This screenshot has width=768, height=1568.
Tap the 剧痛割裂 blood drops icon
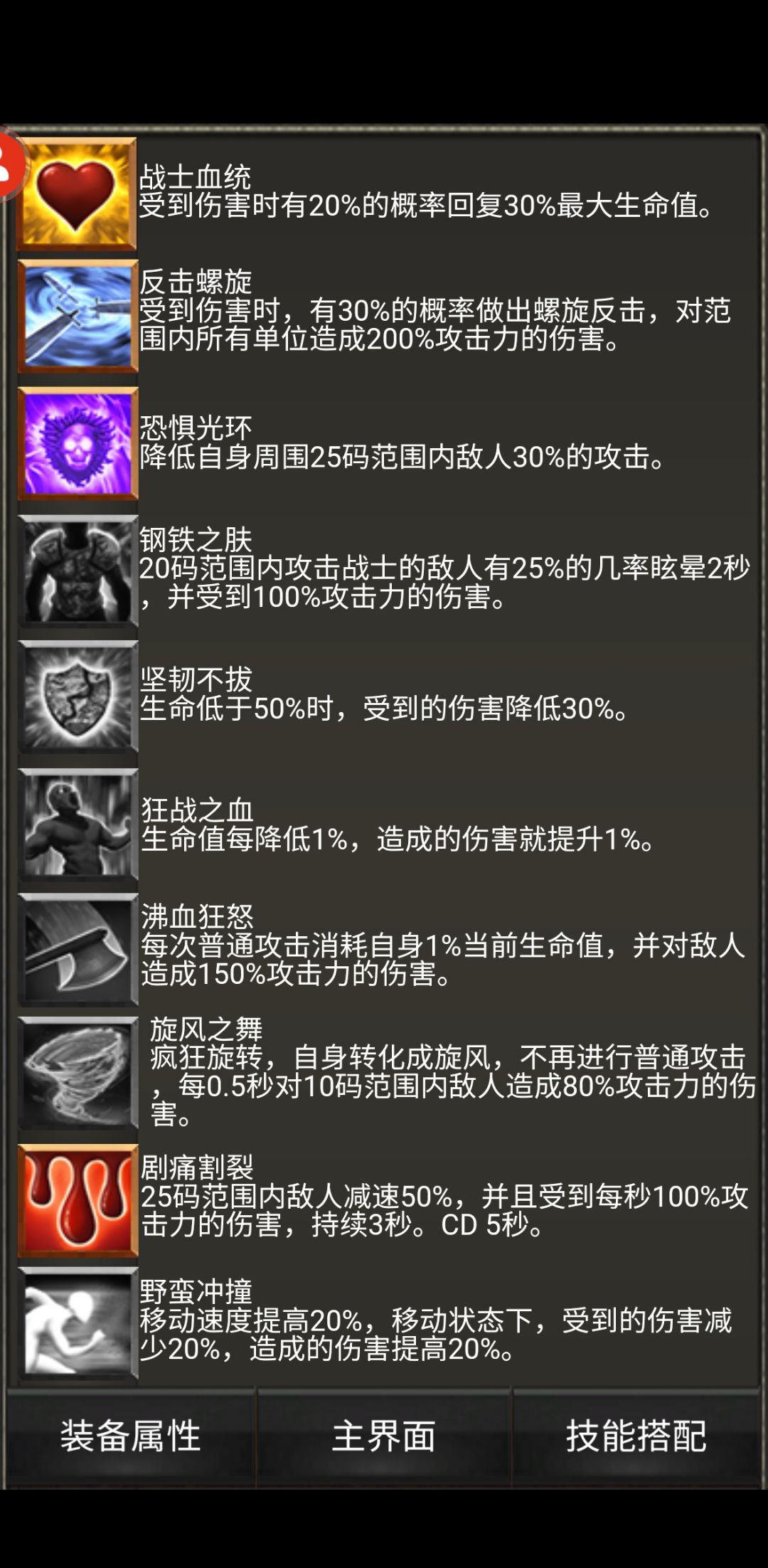78,1201
